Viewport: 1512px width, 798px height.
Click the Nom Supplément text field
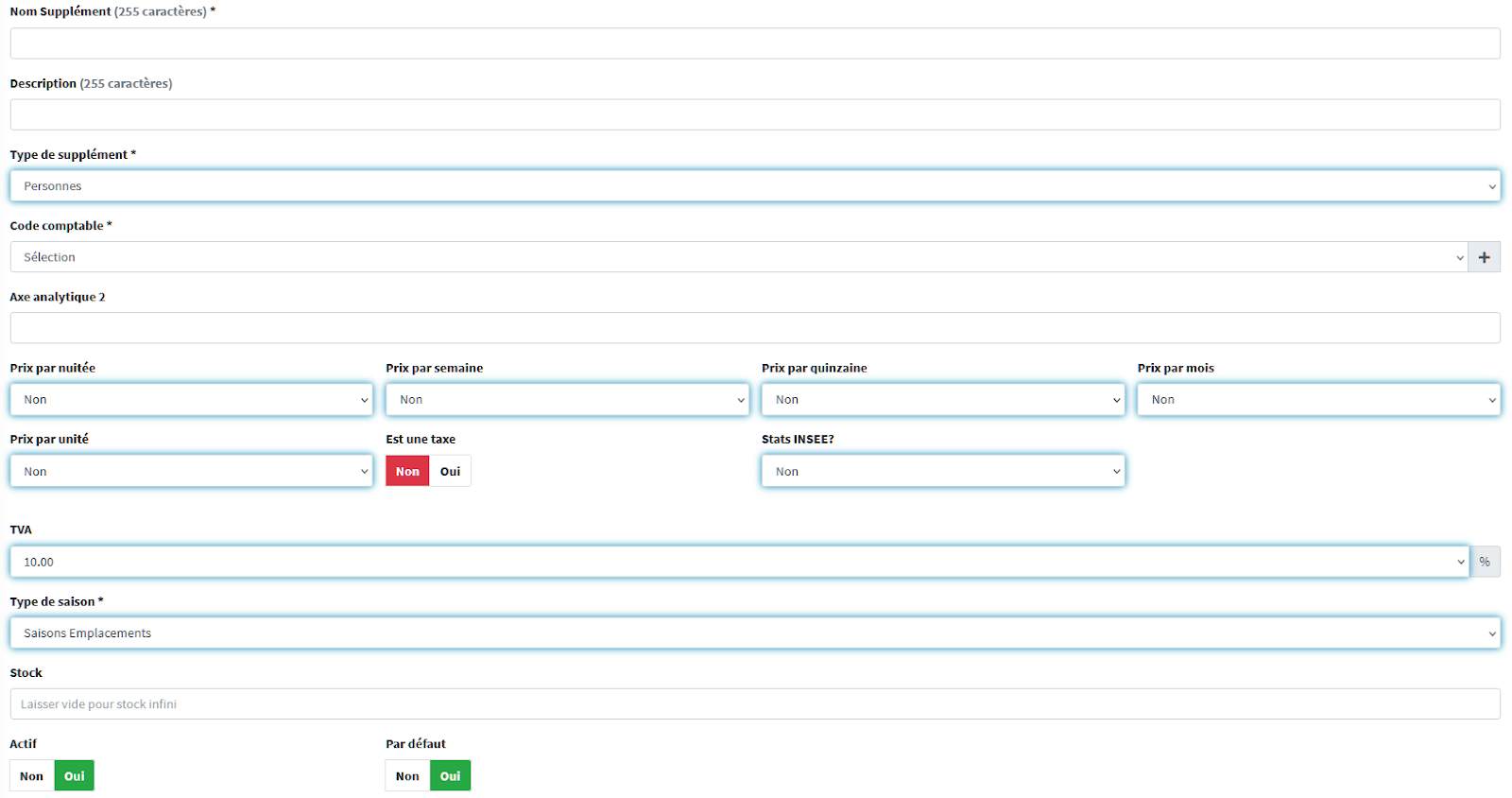754,43
